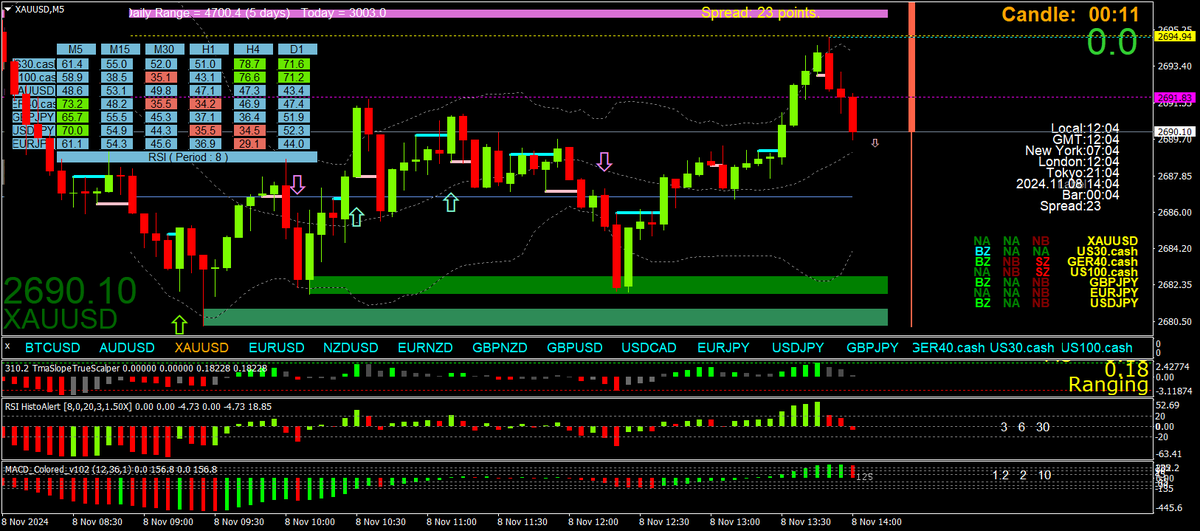Image resolution: width=1200 pixels, height=531 pixels.
Task: Click yellow USDJPY in the zone status list
Action: click(x=1114, y=303)
